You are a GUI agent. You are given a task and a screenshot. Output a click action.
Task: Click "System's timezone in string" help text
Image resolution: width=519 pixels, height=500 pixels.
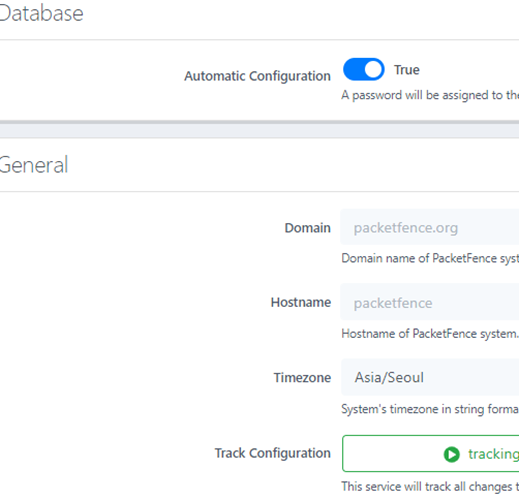click(x=430, y=409)
